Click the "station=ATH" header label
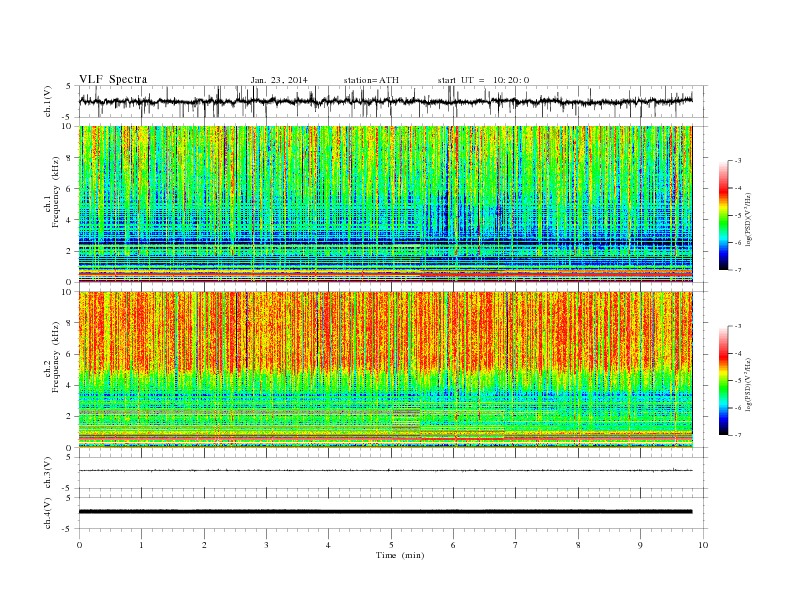This screenshot has width=792, height=612. [x=371, y=80]
